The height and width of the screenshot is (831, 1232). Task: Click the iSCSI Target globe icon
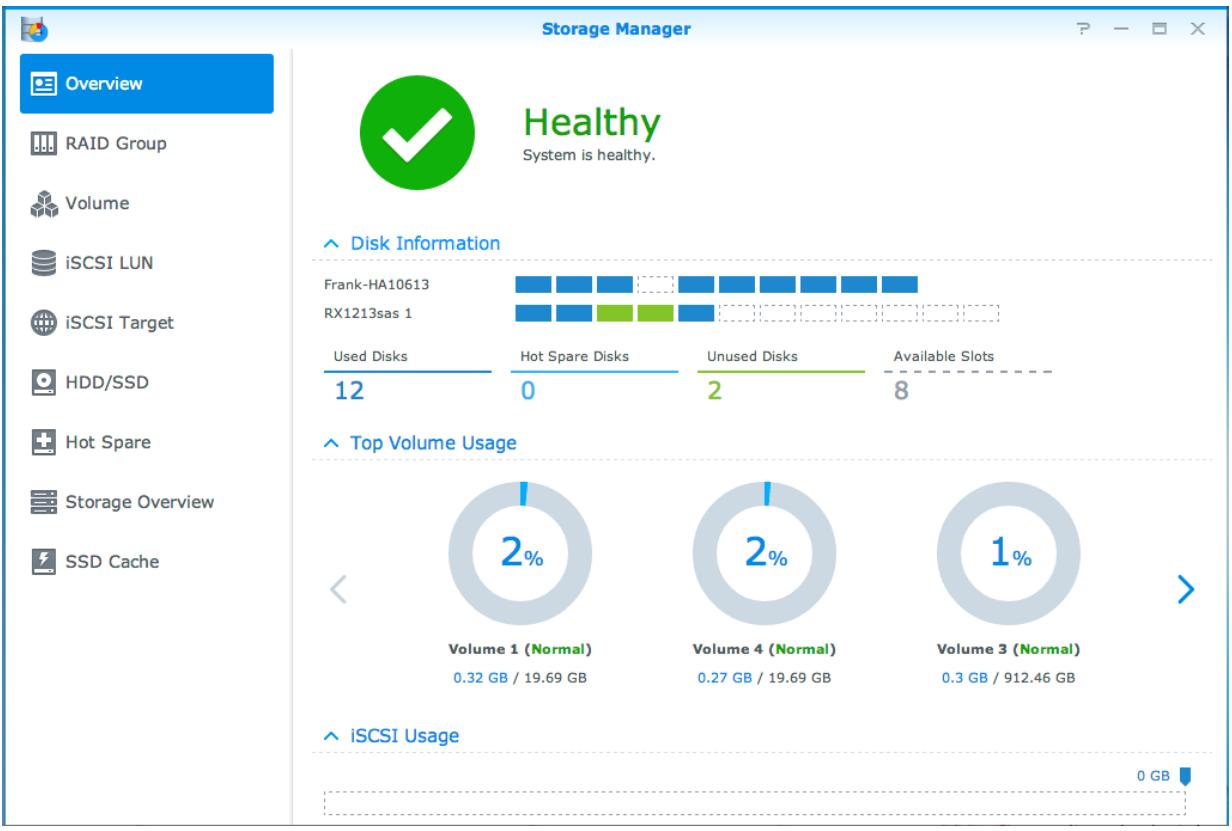tap(45, 323)
